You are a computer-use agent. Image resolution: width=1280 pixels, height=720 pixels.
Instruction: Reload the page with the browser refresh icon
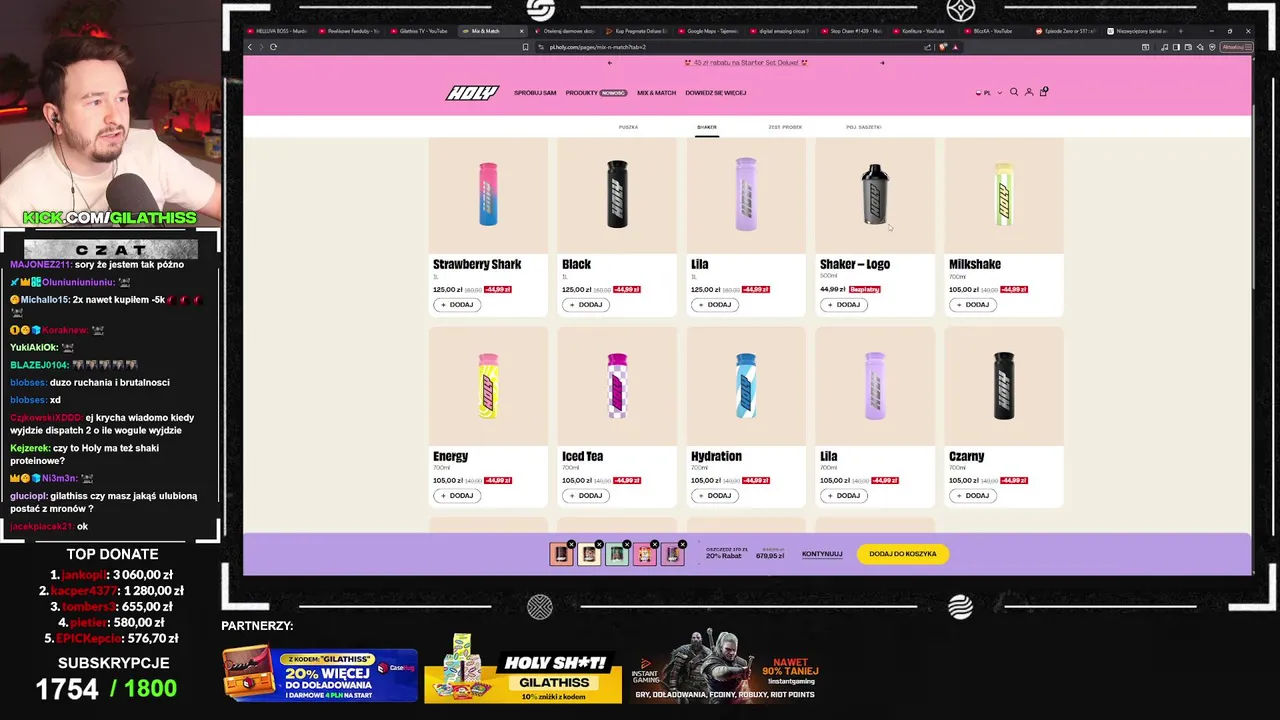point(273,47)
